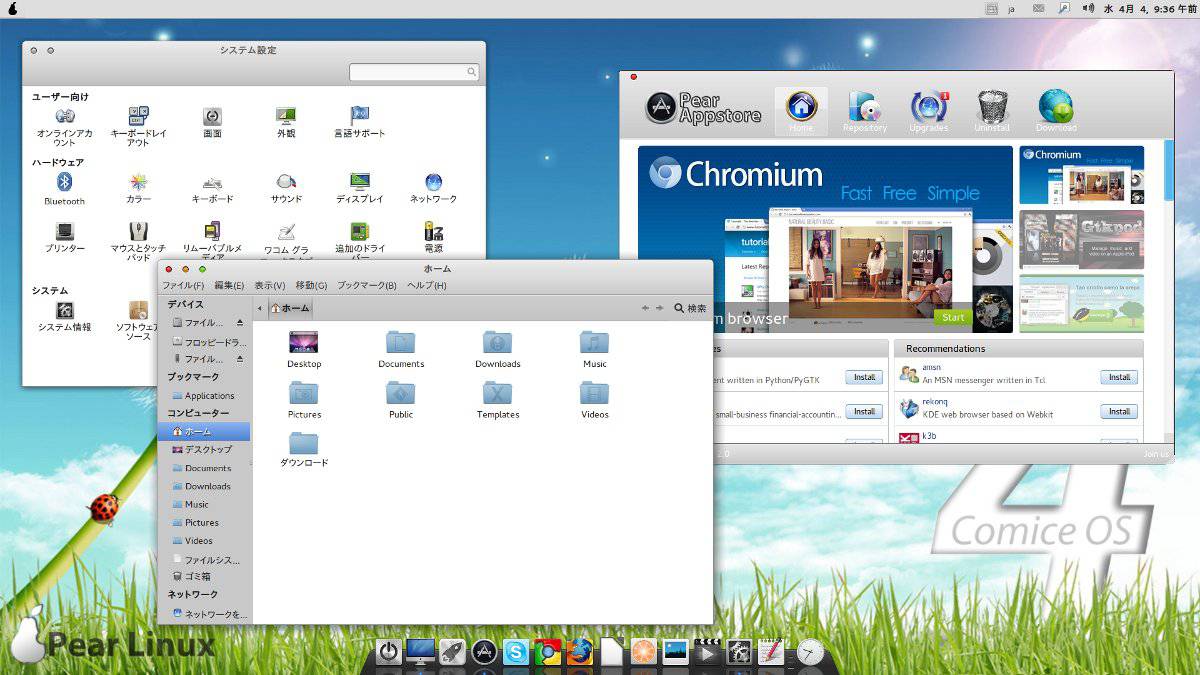This screenshot has height=675, width=1200.
Task: Open the Desktop folder in file manager
Action: coord(304,349)
